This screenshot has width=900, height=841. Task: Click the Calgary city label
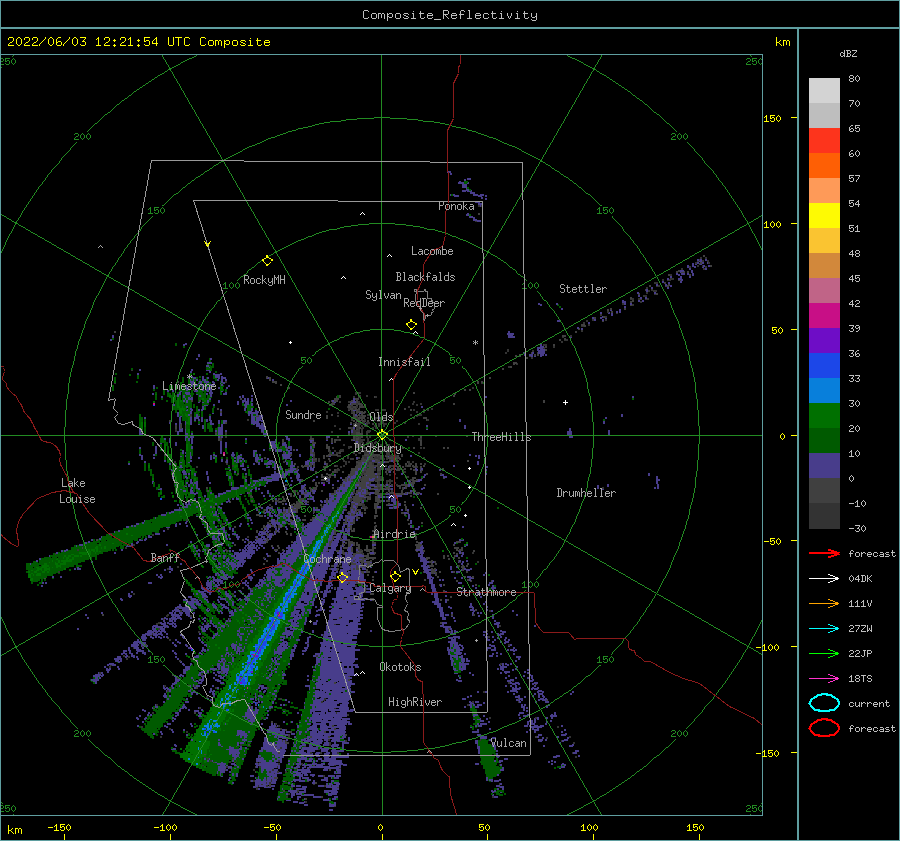click(390, 588)
